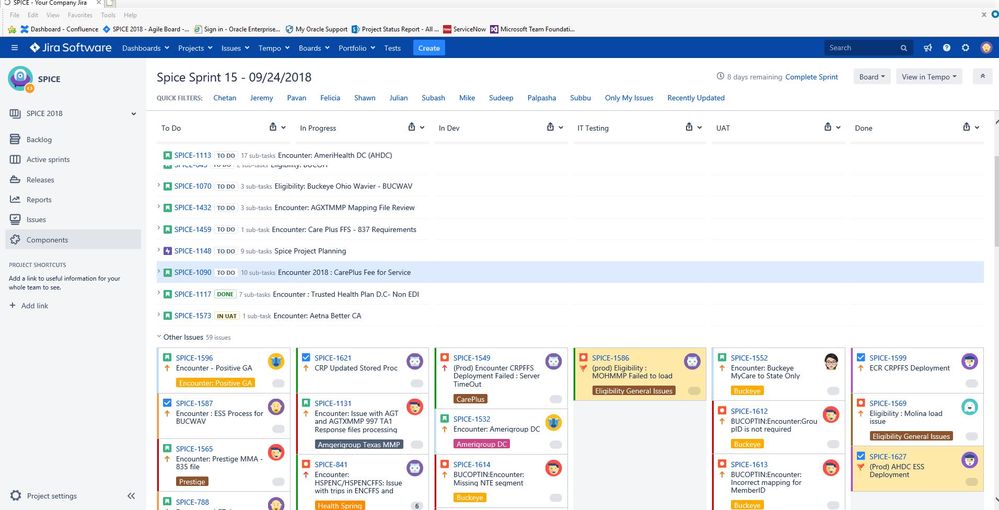Click assignee avatar on SPICE-1586 card
The image size is (999, 510).
point(692,361)
